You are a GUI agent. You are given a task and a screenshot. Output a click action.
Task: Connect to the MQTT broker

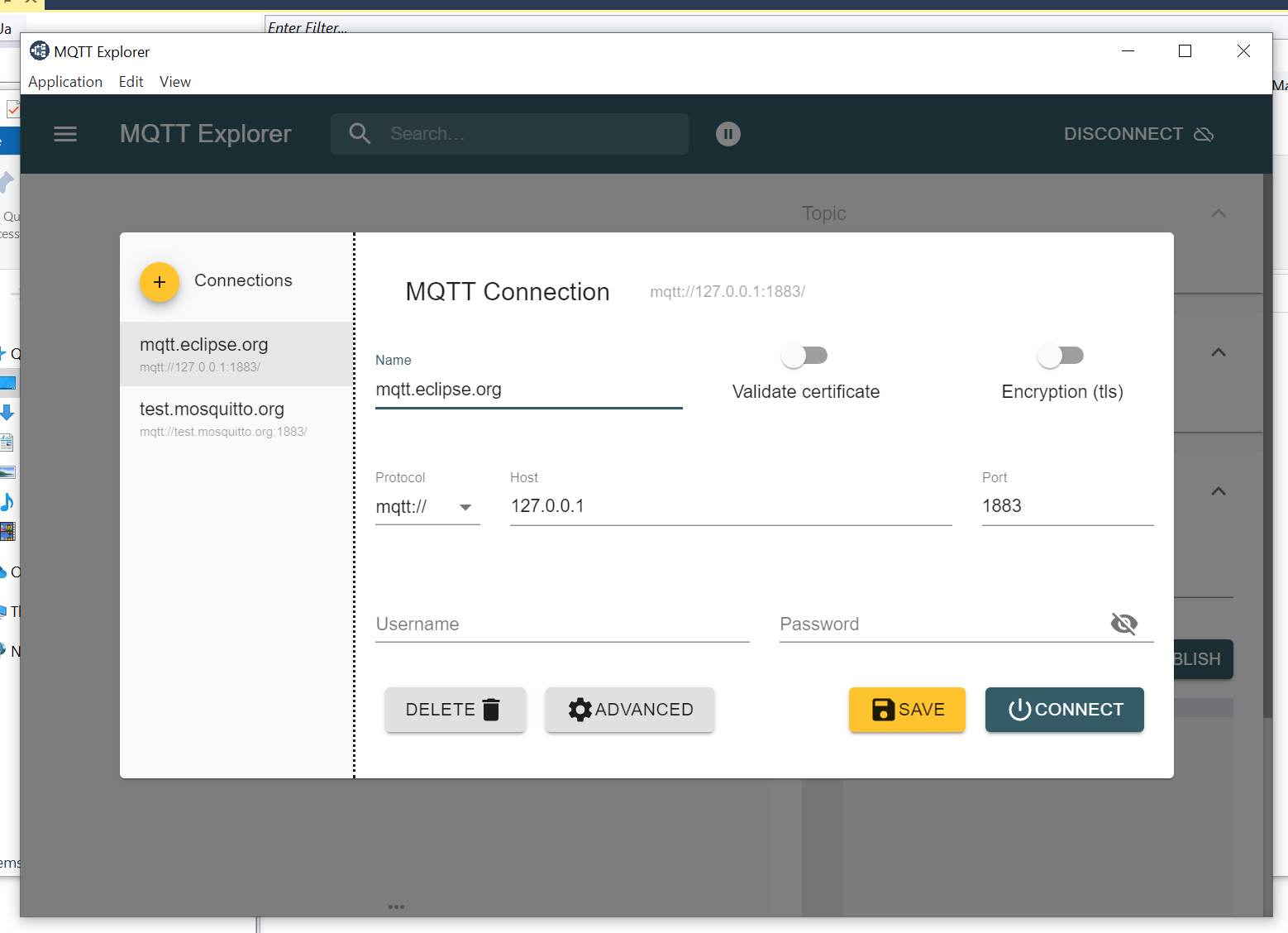[1065, 710]
